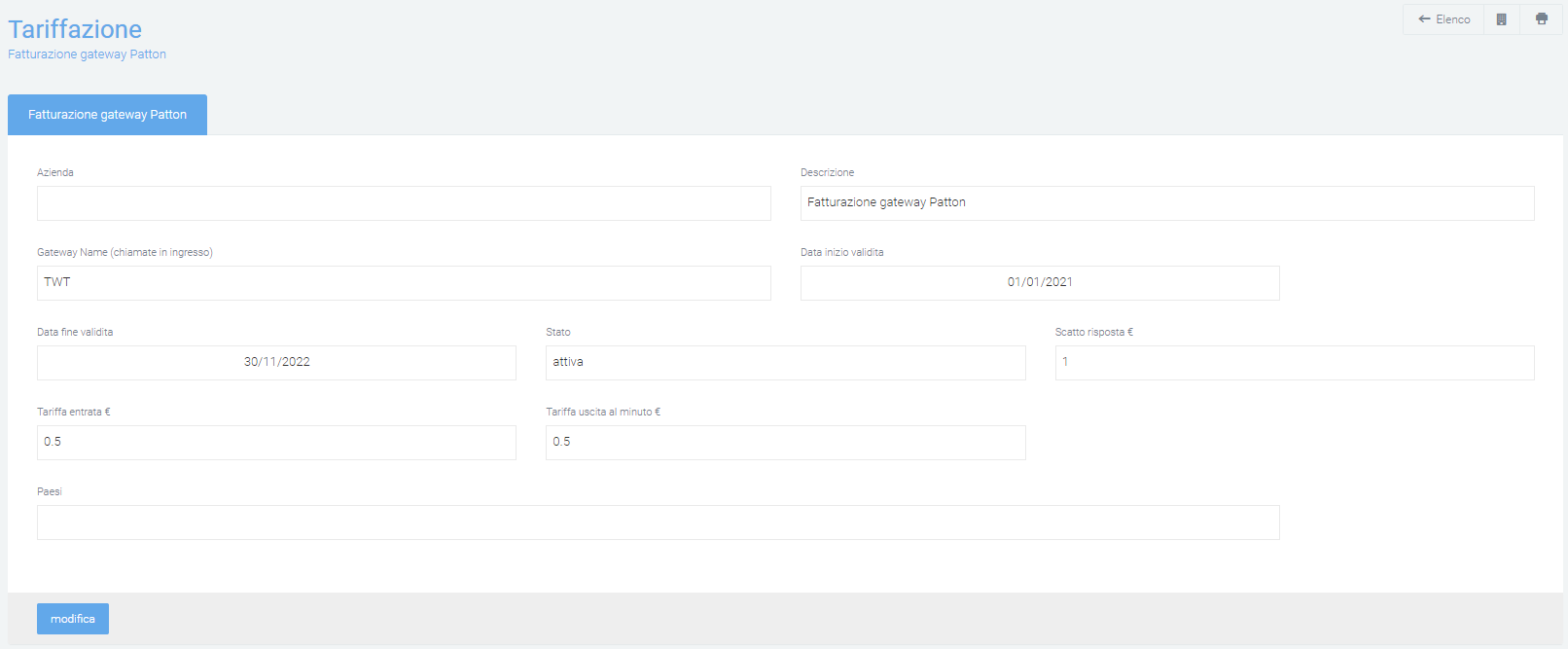Viewport: 1568px width, 649px height.
Task: Click the Data inizio validita label
Action: click(x=842, y=252)
